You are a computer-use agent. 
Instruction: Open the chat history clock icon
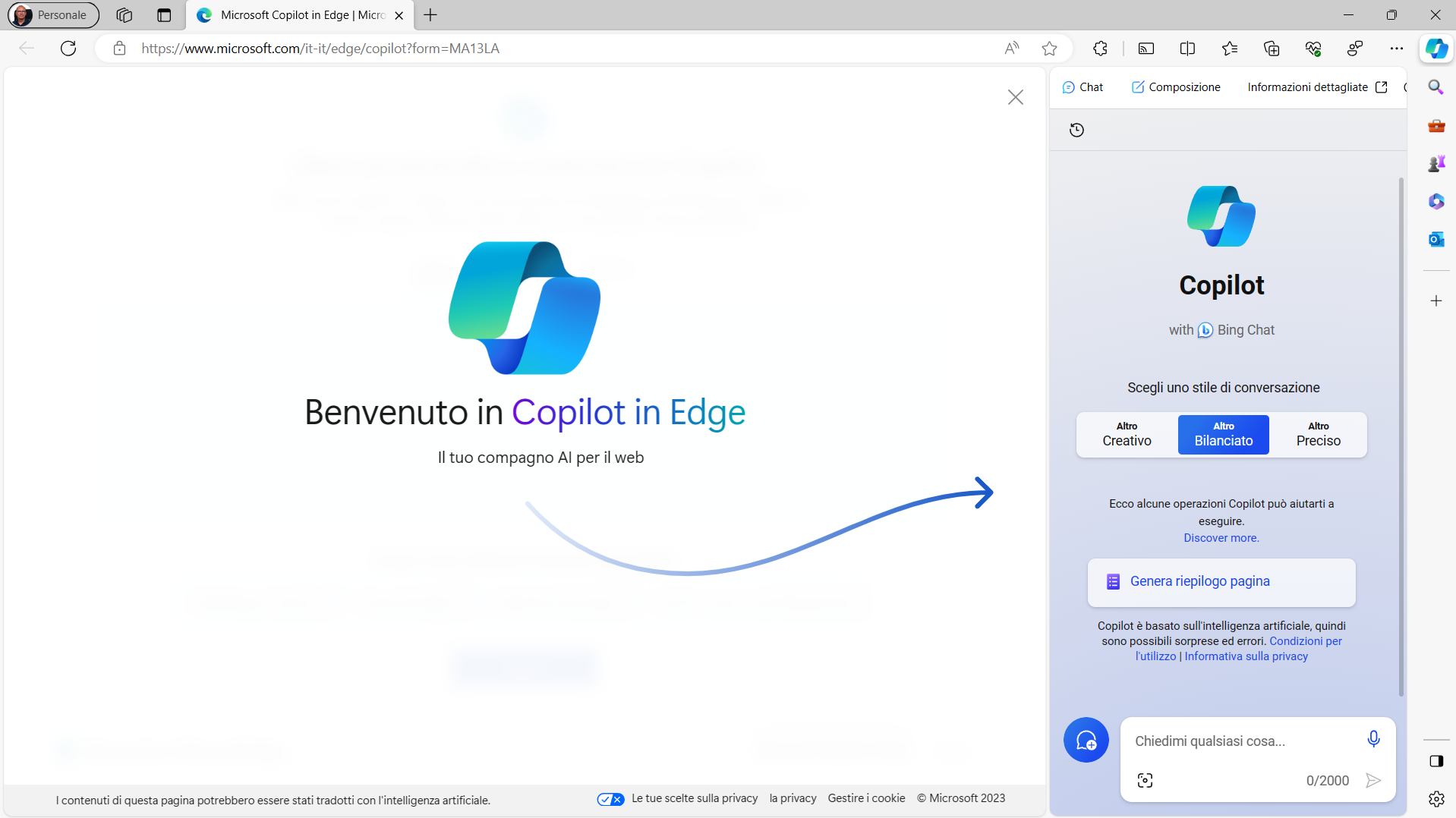(1076, 130)
